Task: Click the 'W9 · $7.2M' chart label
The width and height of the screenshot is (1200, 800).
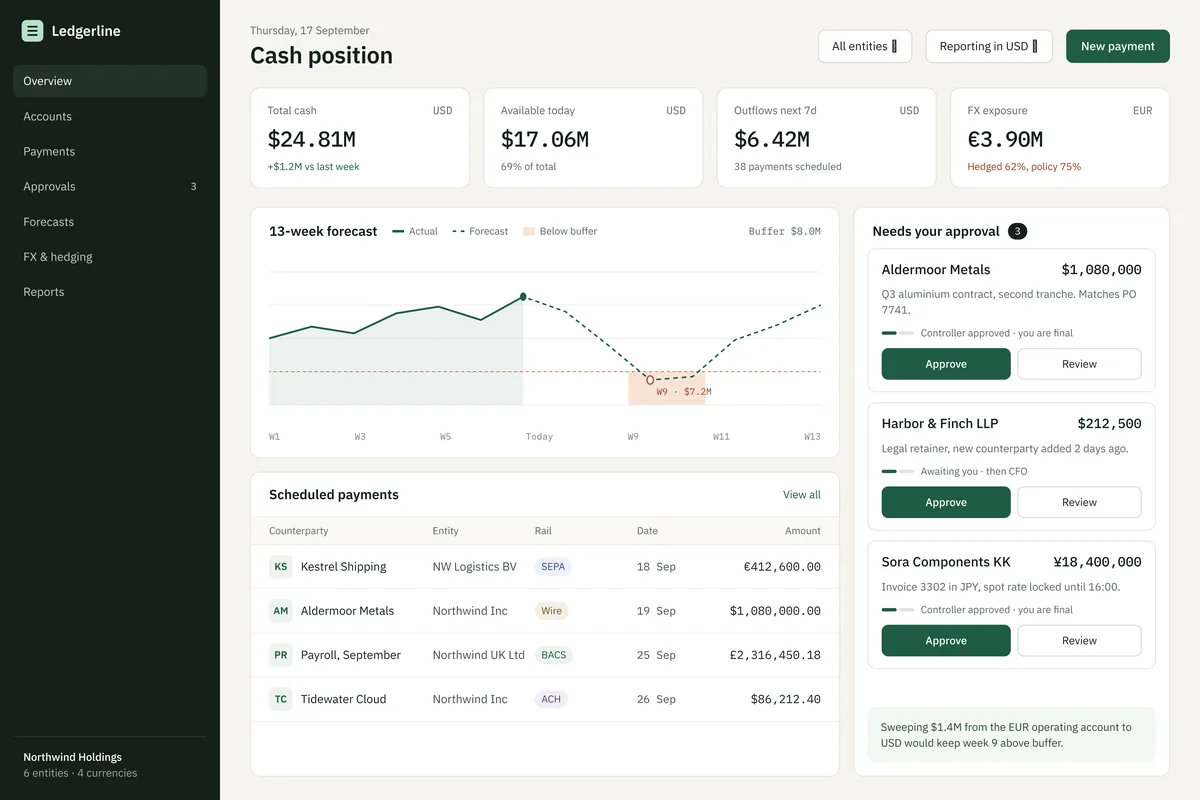Action: tap(684, 392)
